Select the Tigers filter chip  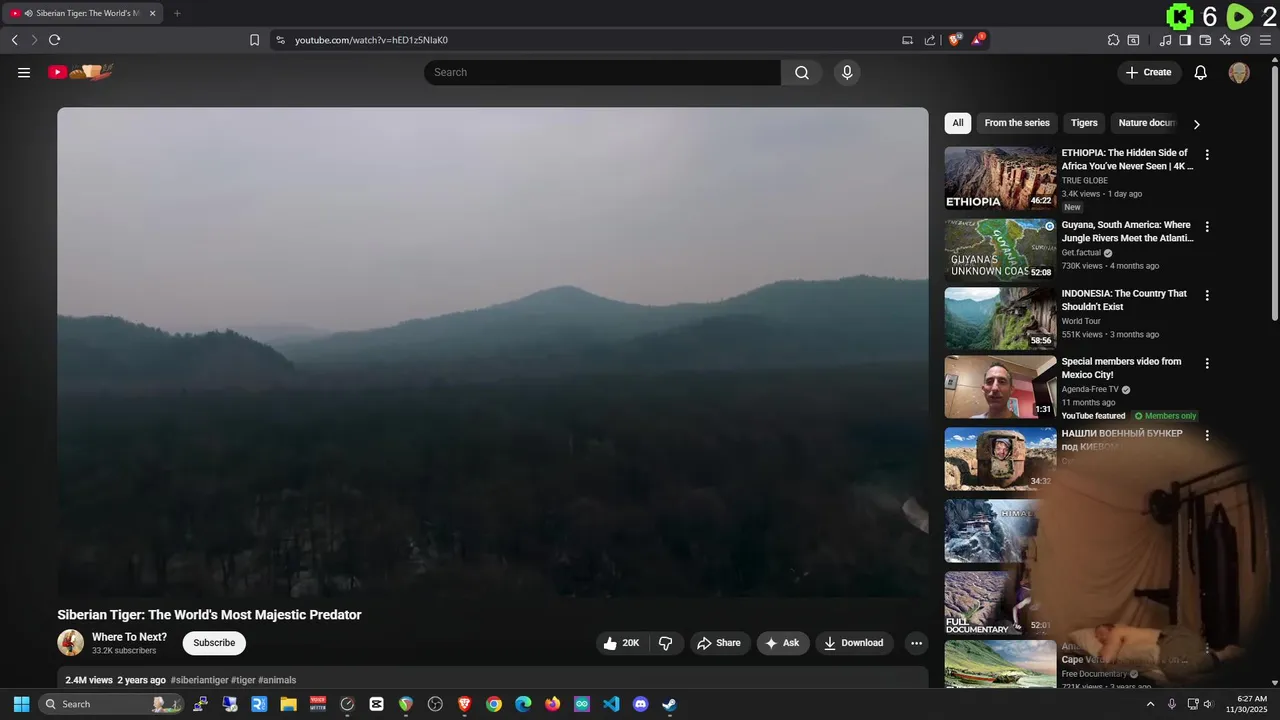click(1084, 123)
